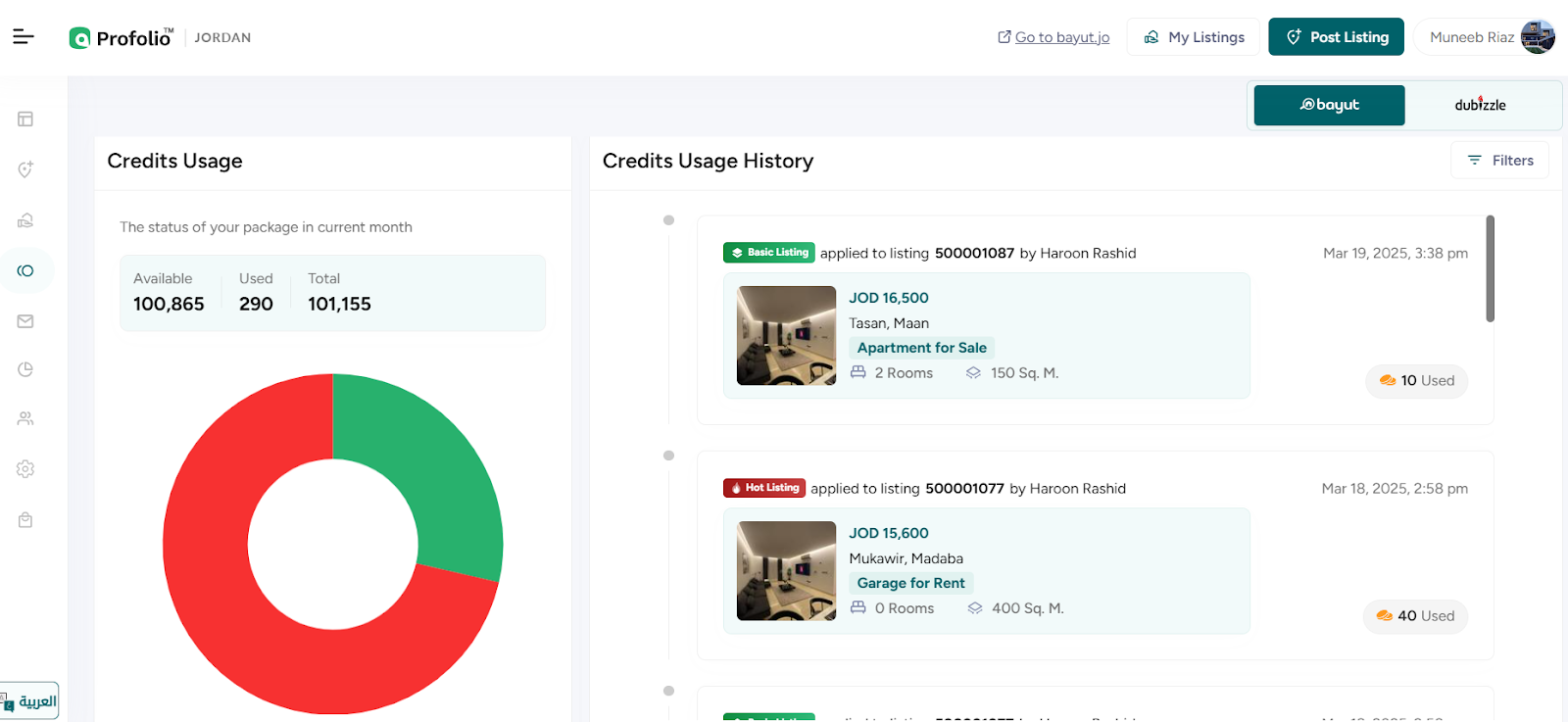
Task: Click the Hot Listing badge on listing 500001077
Action: click(x=763, y=488)
